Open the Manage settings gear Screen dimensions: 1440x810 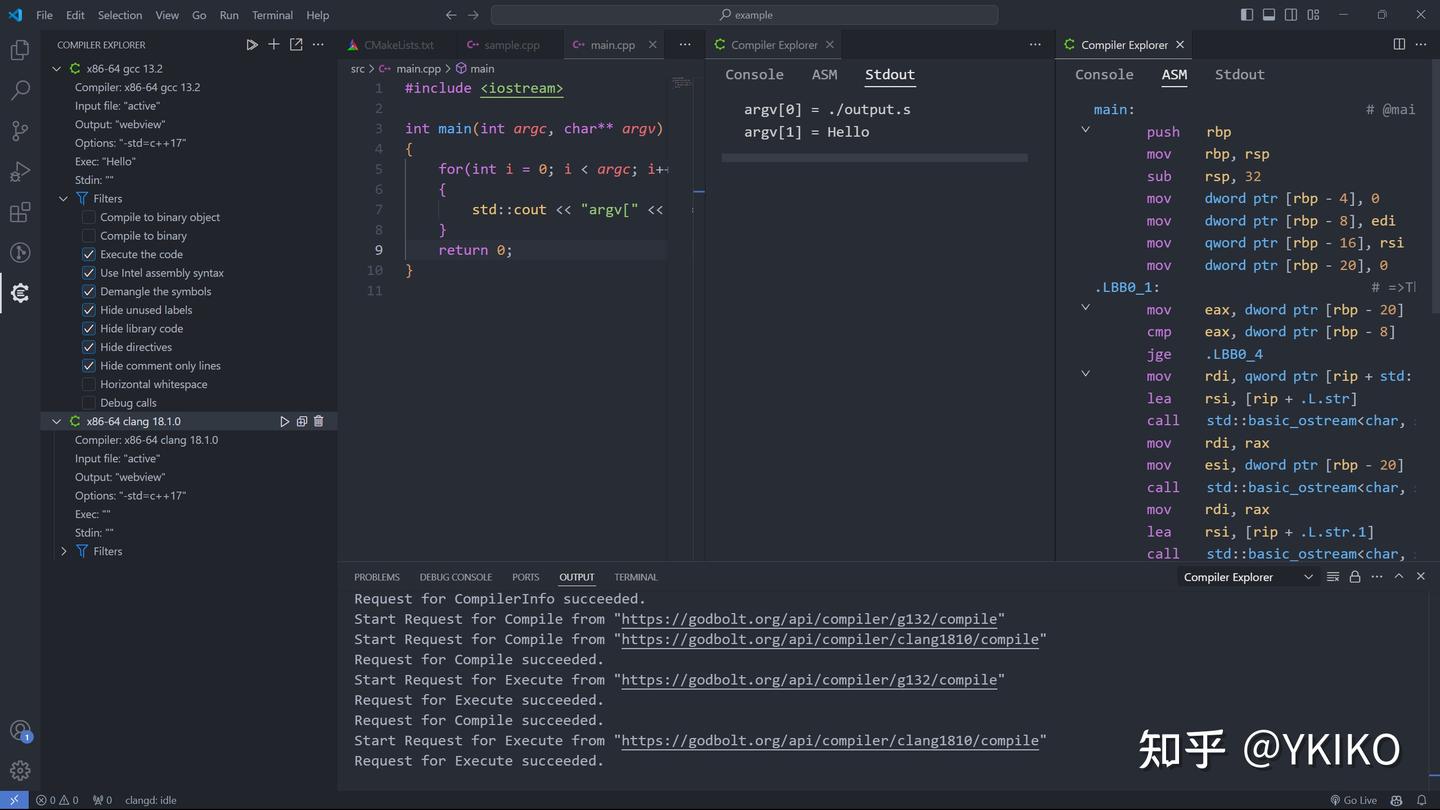pos(20,771)
